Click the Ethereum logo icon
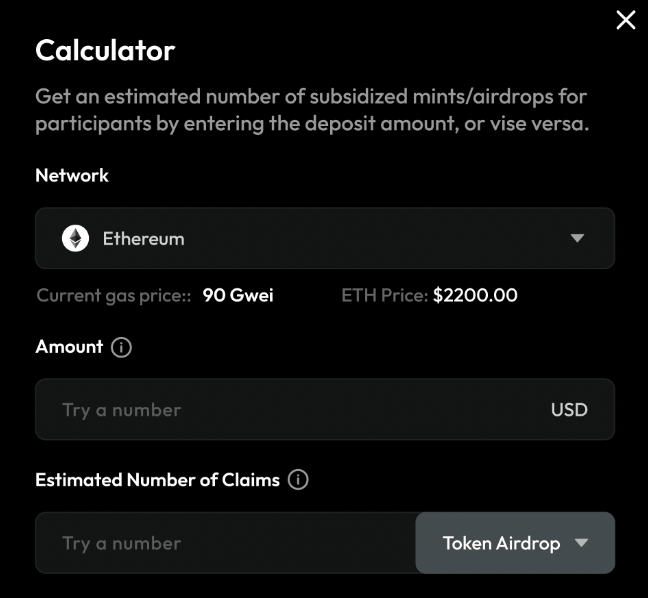Viewport: 648px width, 598px height. [75, 238]
